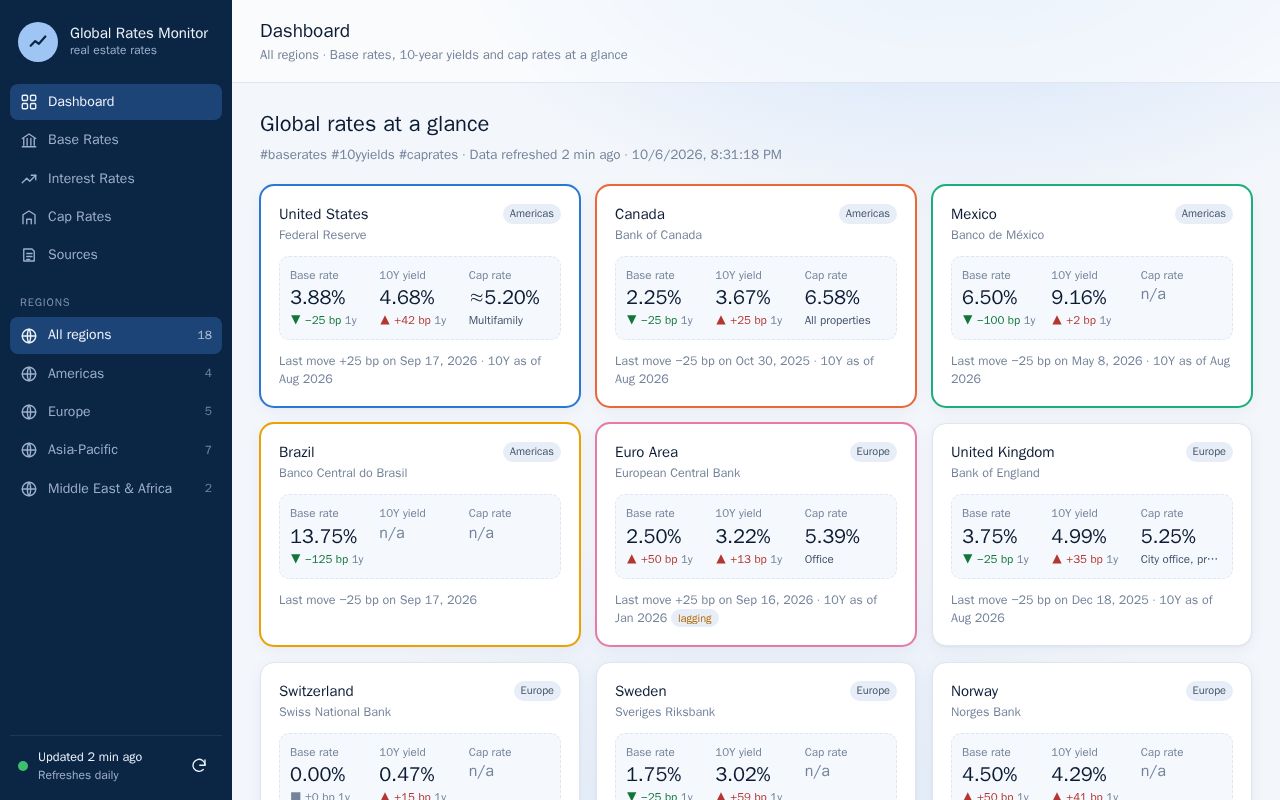The width and height of the screenshot is (1280, 800).
Task: Click Brazil base rate 13.75%
Action: 323,537
